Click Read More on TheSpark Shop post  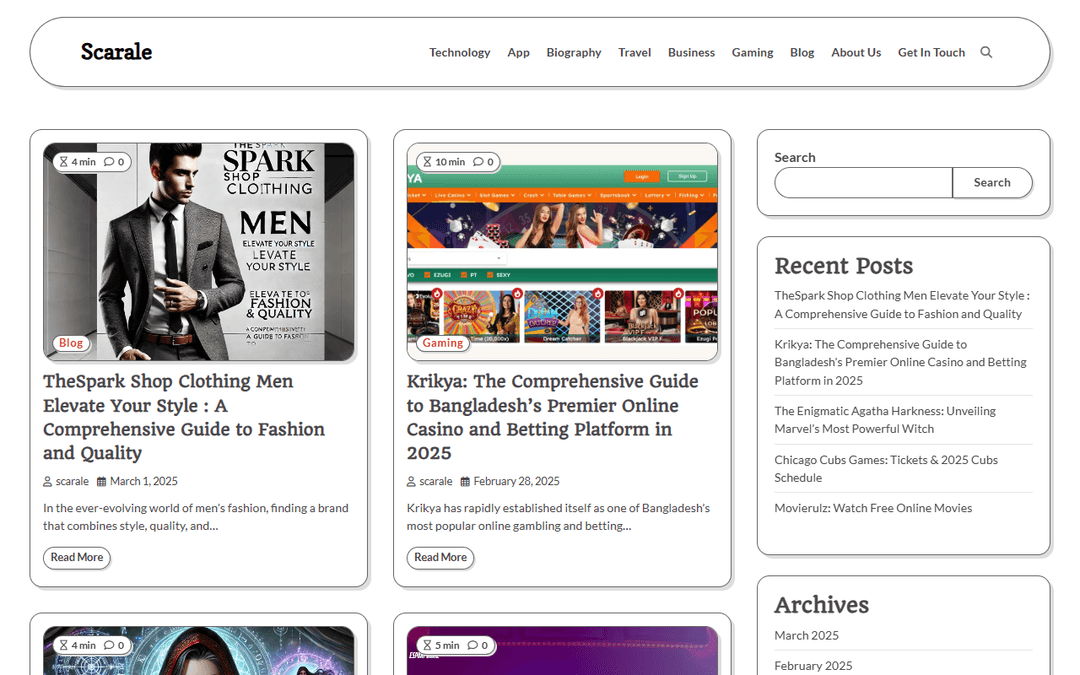[76, 557]
